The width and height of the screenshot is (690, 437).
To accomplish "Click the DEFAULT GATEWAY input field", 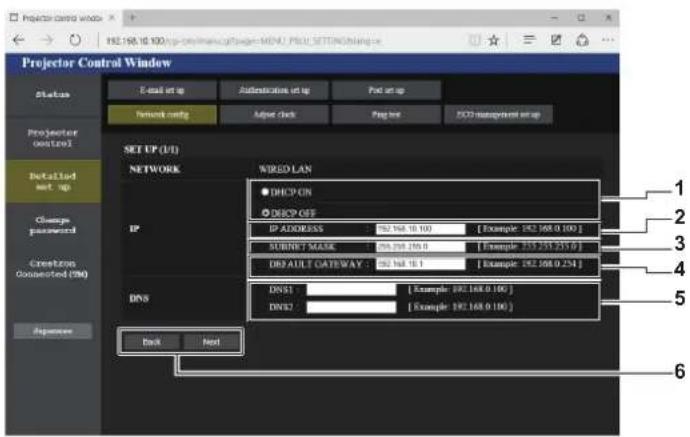I will (x=420, y=264).
